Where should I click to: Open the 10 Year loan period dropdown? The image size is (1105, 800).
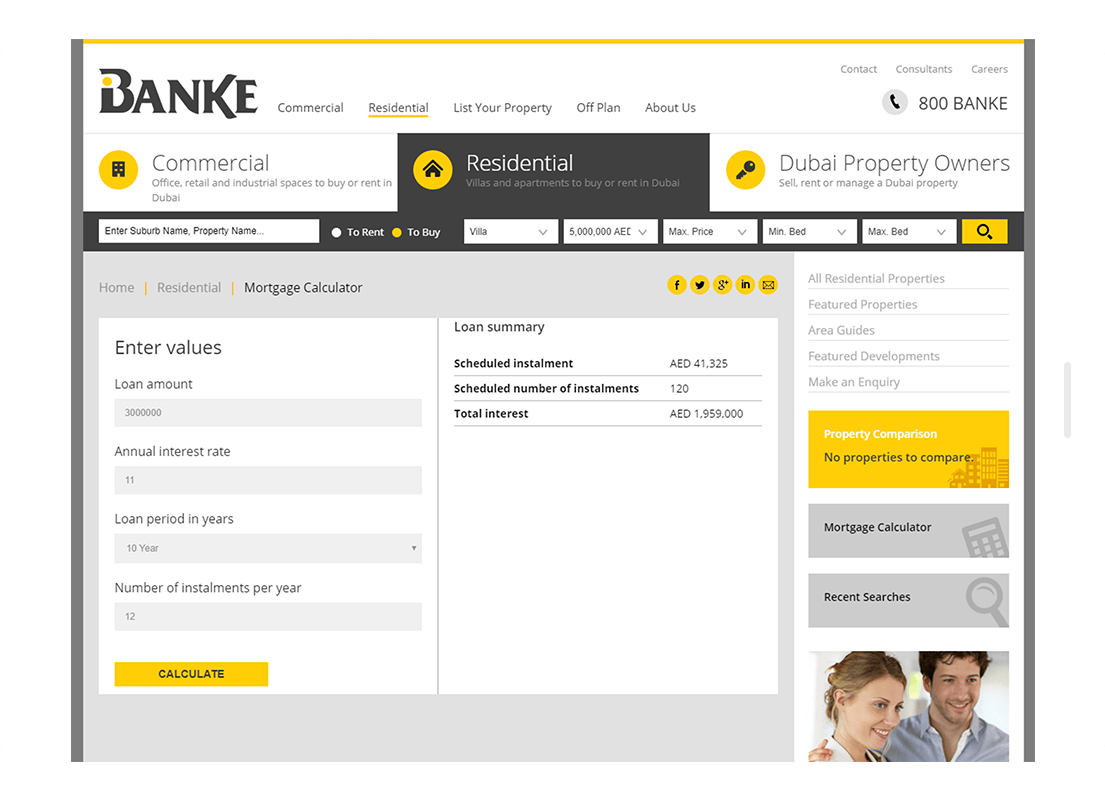(x=268, y=548)
